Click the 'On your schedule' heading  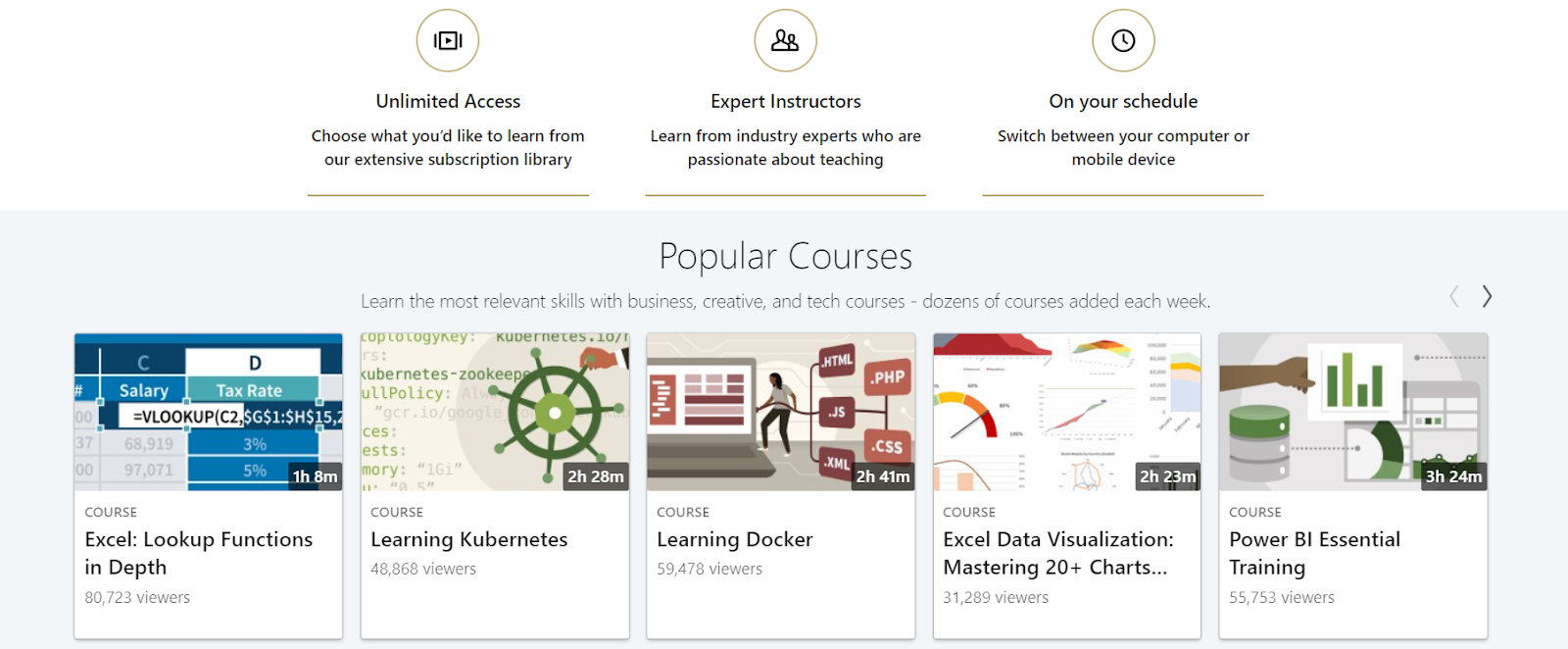(1123, 101)
